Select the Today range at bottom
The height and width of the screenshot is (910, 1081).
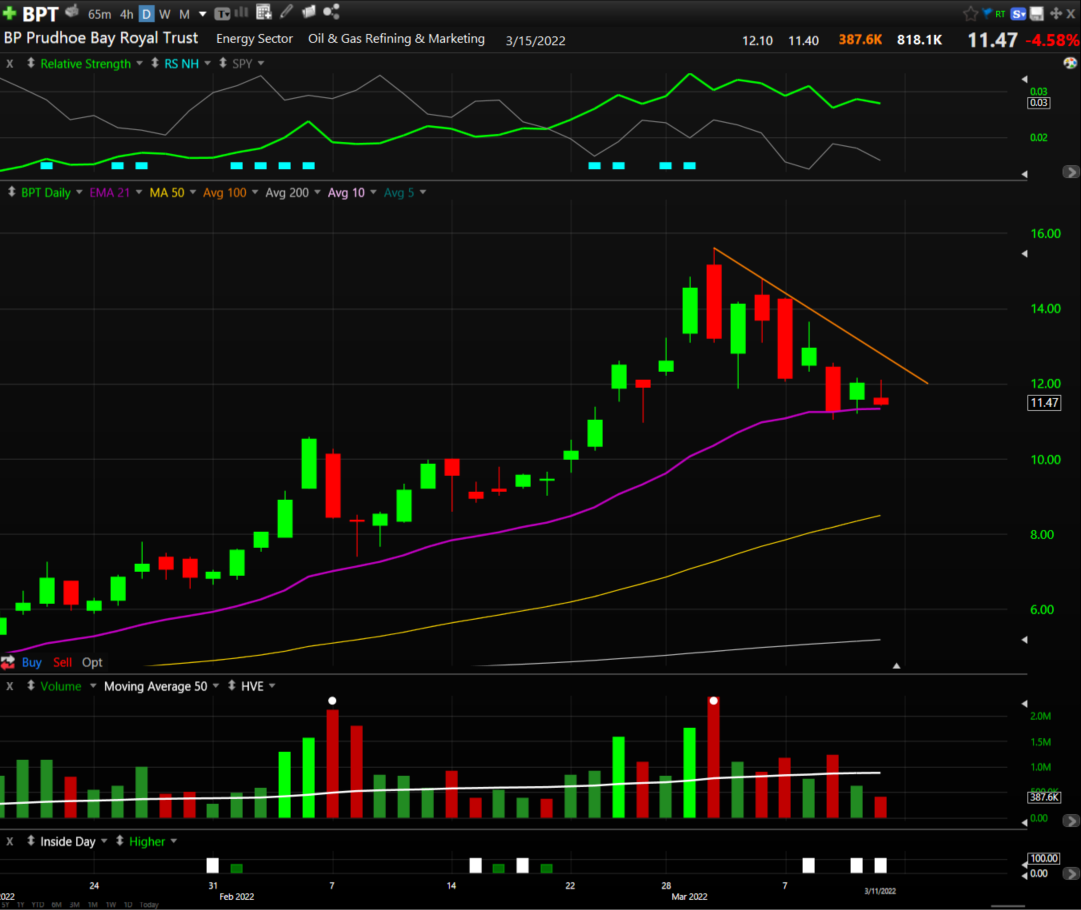click(x=149, y=904)
